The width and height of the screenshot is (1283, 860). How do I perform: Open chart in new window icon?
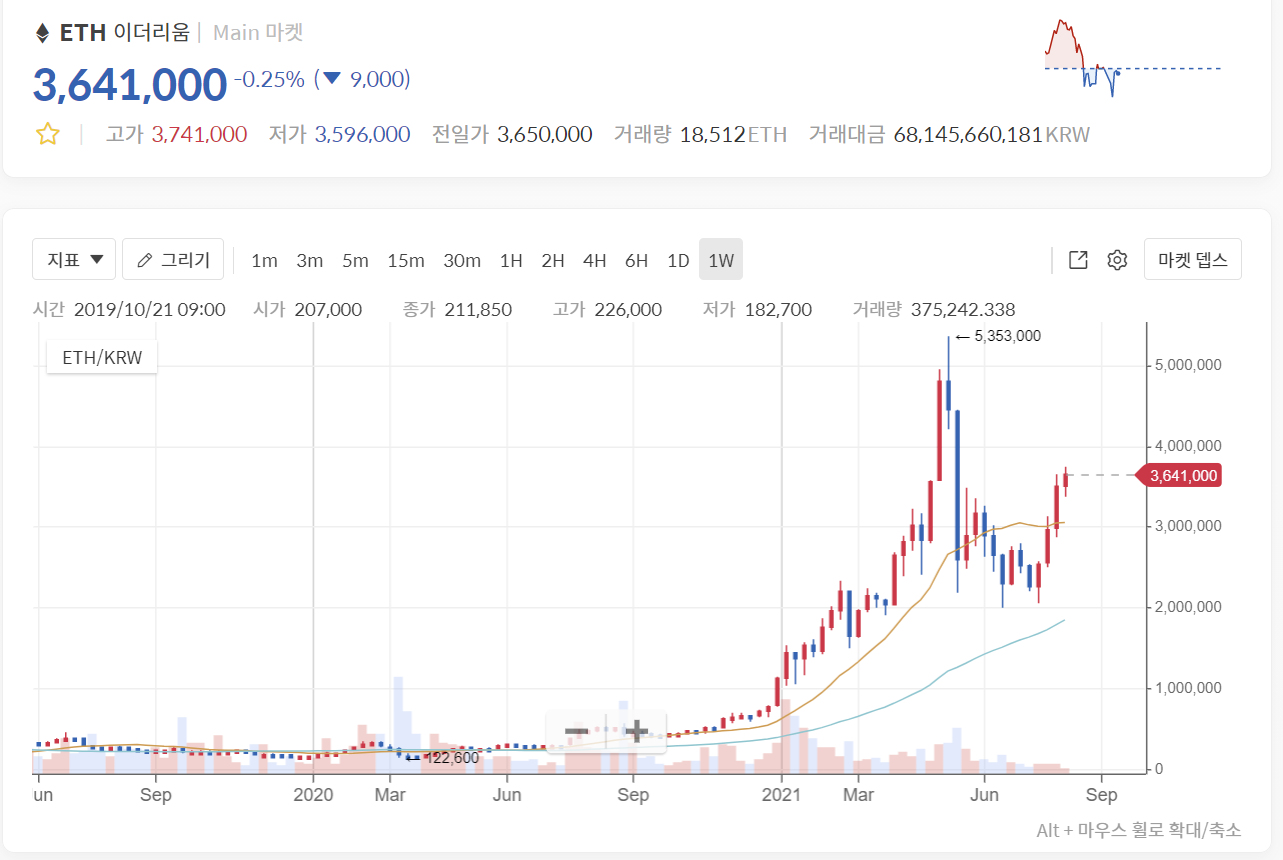click(x=1078, y=260)
